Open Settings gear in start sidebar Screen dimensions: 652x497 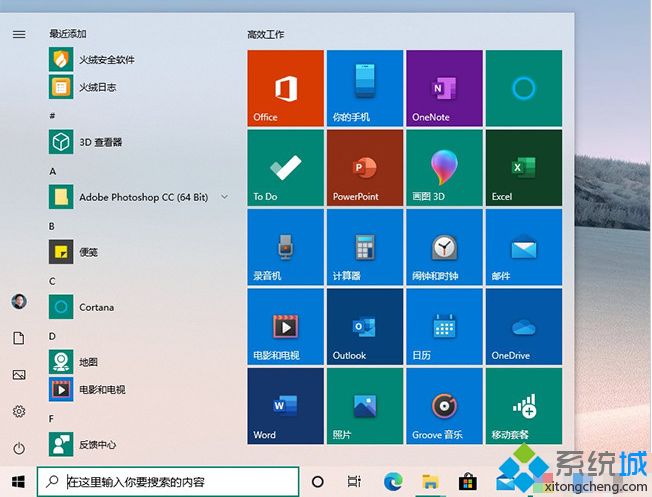click(x=19, y=411)
